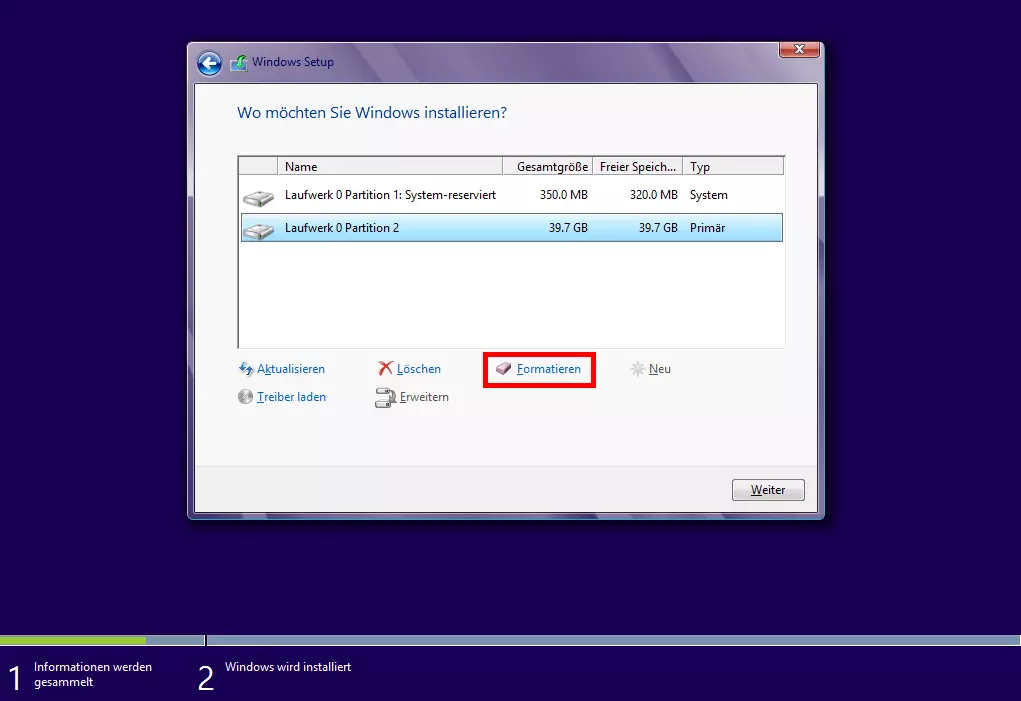Select the Formatieren link
Viewport: 1021px width, 701px height.
coord(548,369)
